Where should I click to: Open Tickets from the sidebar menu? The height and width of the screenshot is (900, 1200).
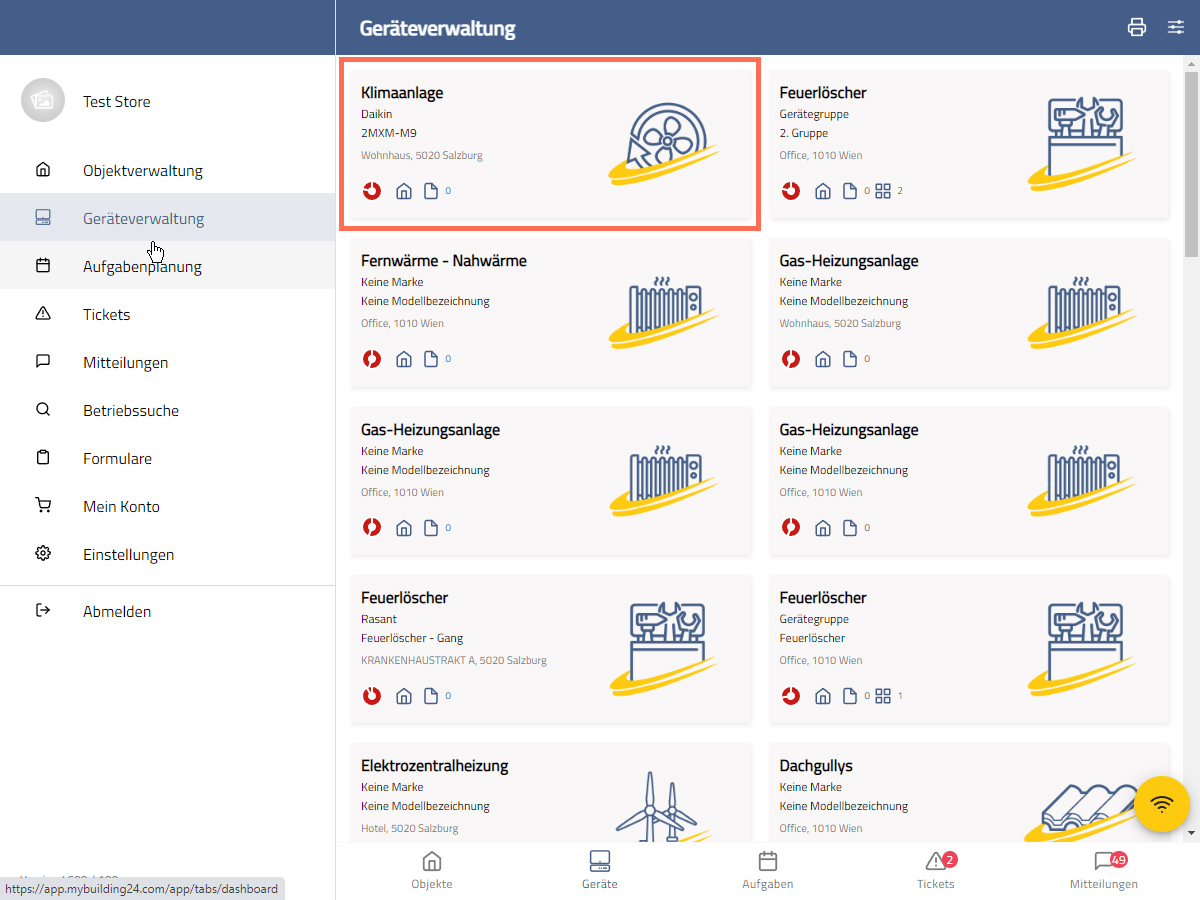106,314
